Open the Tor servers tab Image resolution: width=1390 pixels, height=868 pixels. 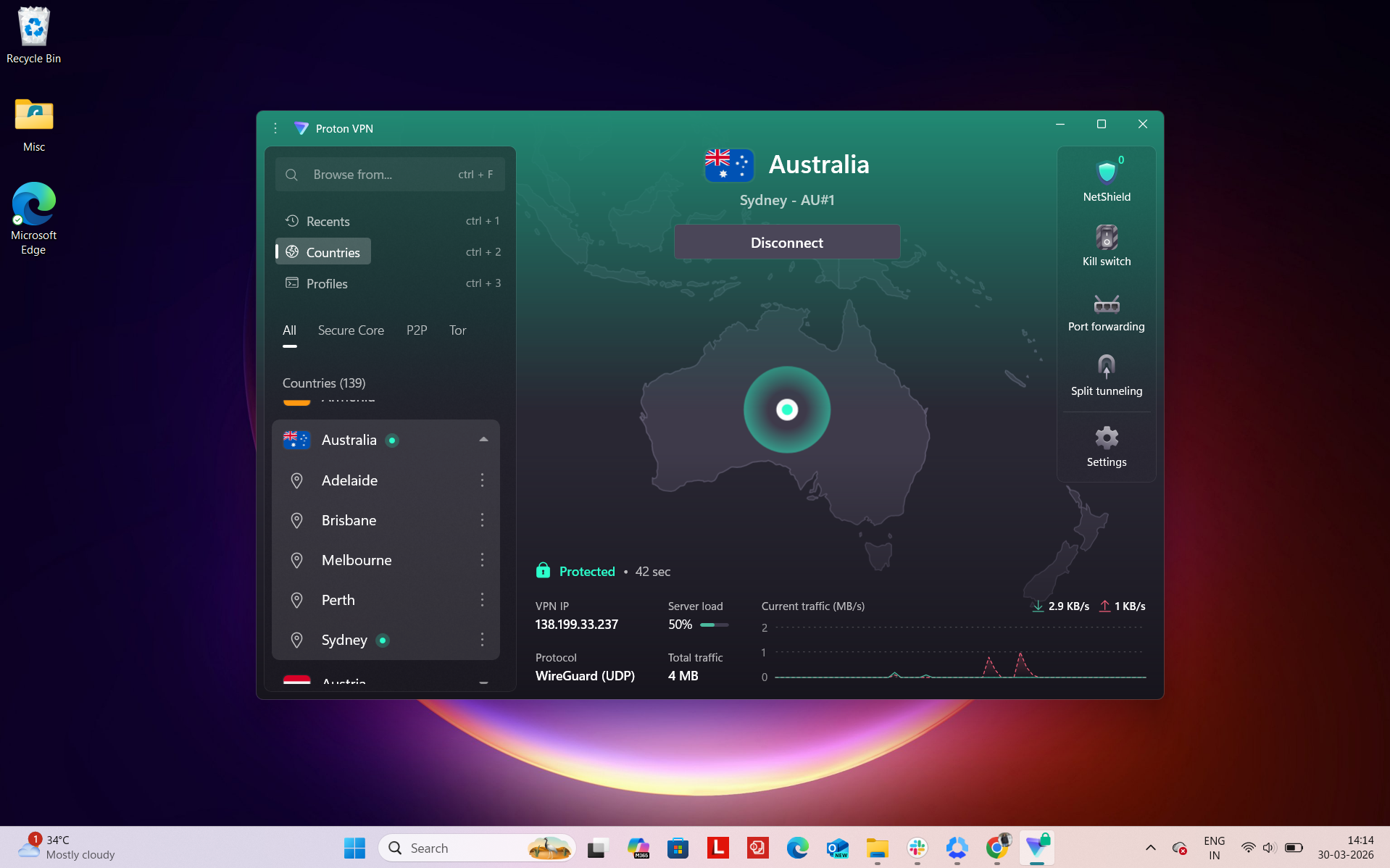[x=457, y=330]
